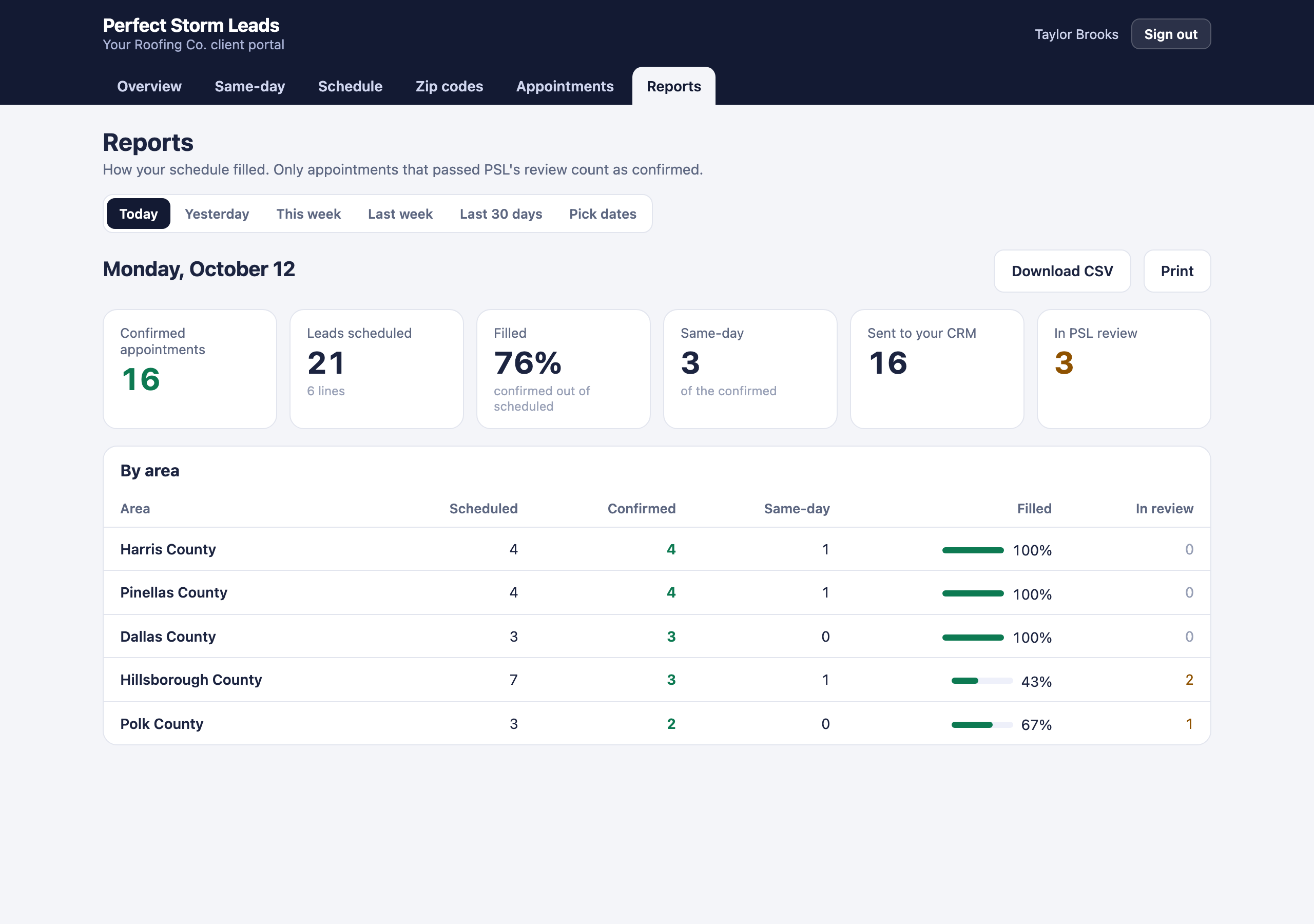Open the Zip codes tab
Image resolution: width=1314 pixels, height=924 pixels.
[x=449, y=86]
